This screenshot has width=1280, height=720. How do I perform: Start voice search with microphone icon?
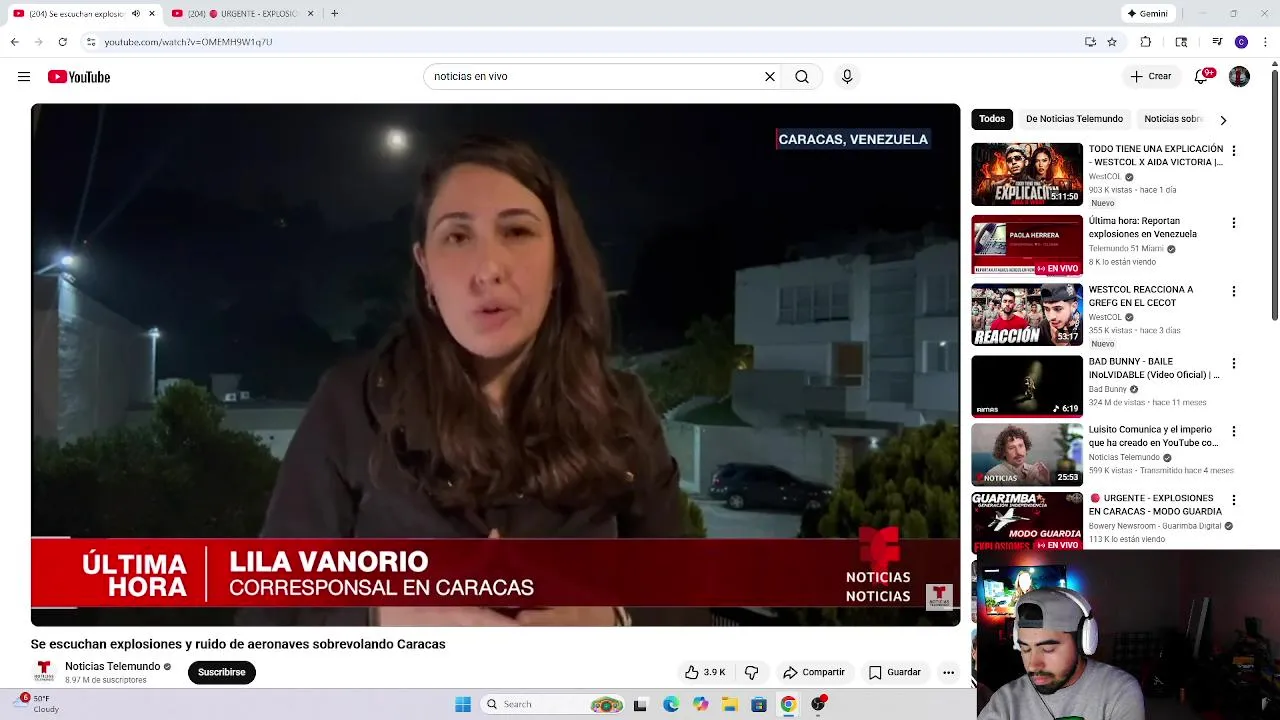coord(847,77)
